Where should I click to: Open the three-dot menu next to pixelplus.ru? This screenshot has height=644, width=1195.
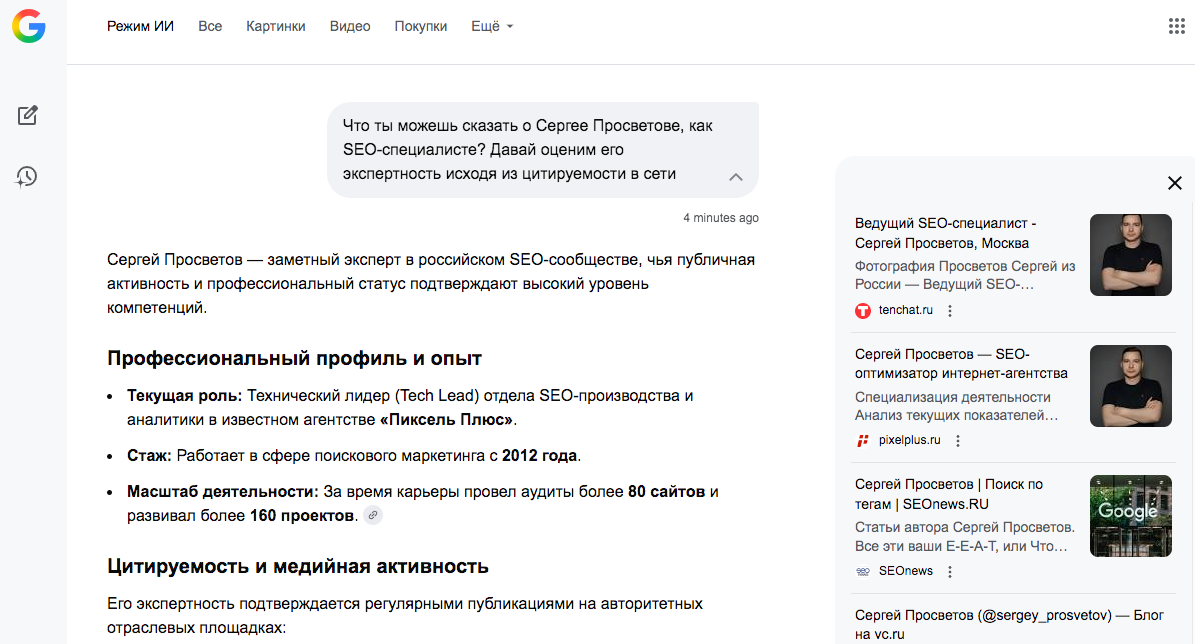click(x=957, y=440)
